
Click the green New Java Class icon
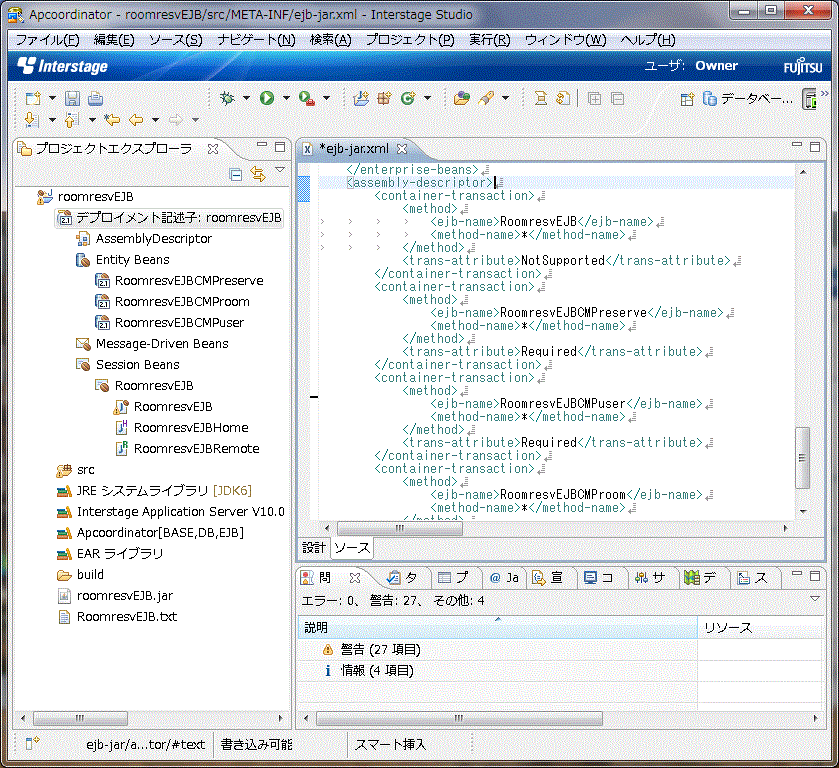(x=408, y=98)
